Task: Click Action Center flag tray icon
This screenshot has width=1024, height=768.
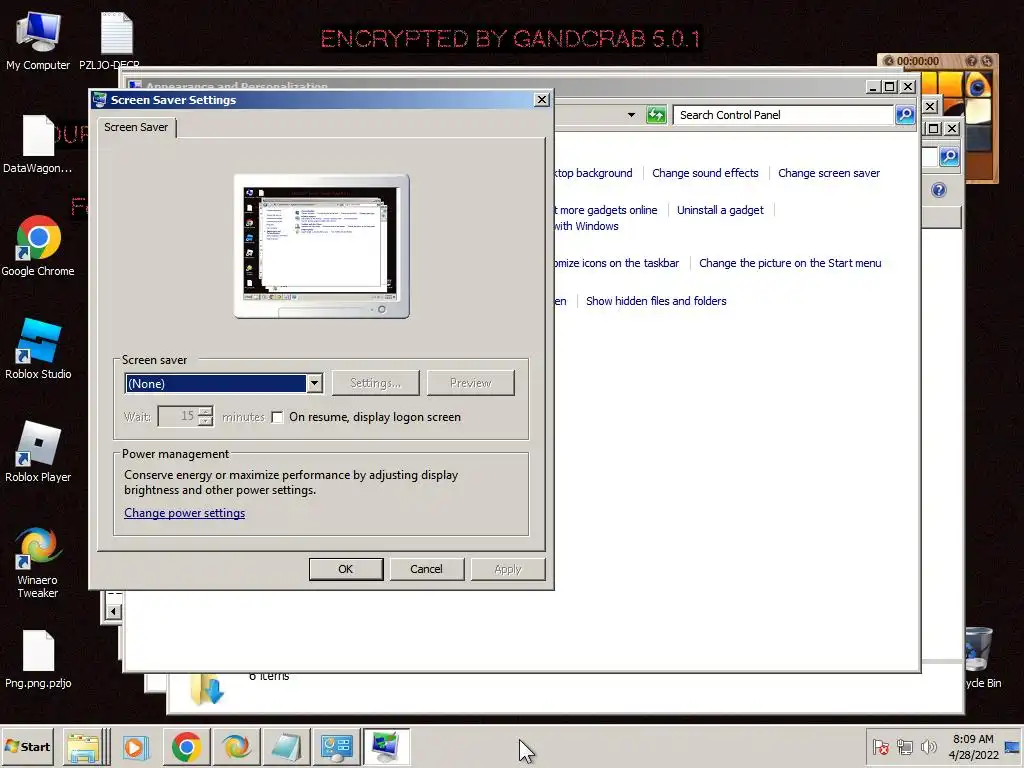Action: click(x=880, y=746)
